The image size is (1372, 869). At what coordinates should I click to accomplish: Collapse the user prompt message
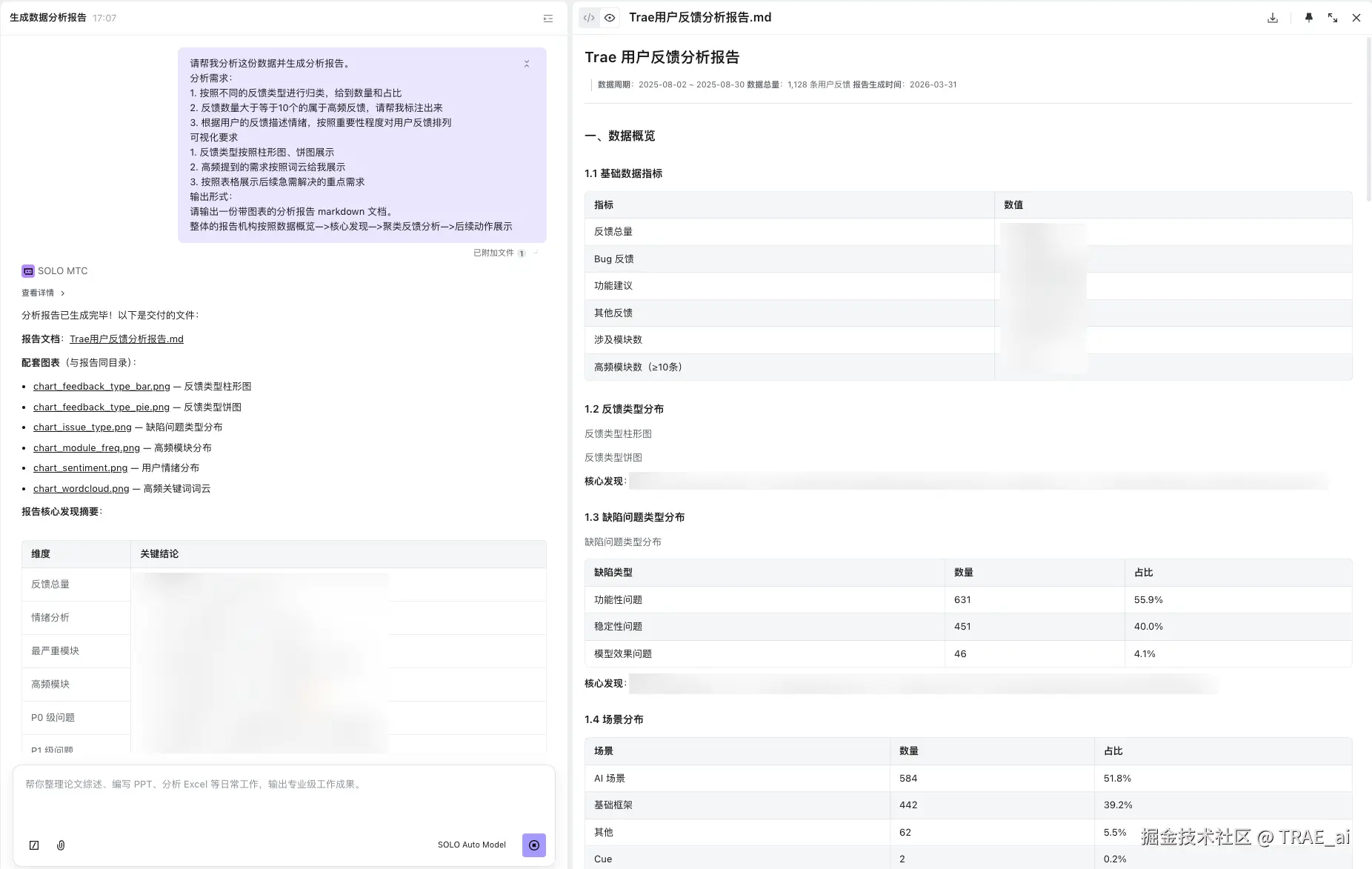tap(527, 64)
